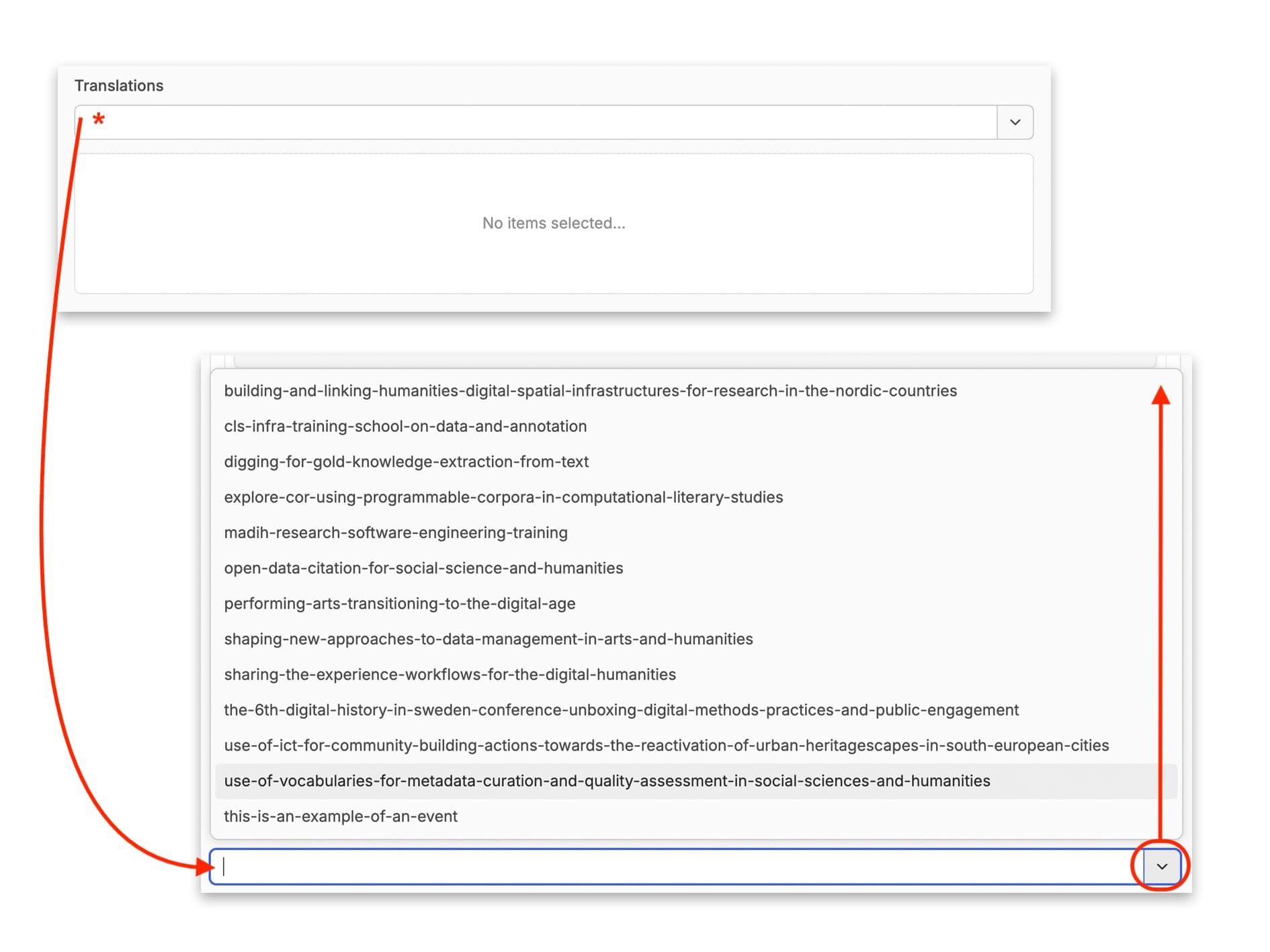The height and width of the screenshot is (952, 1270).
Task: Select building-and-linking-humanities option
Action: click(590, 391)
